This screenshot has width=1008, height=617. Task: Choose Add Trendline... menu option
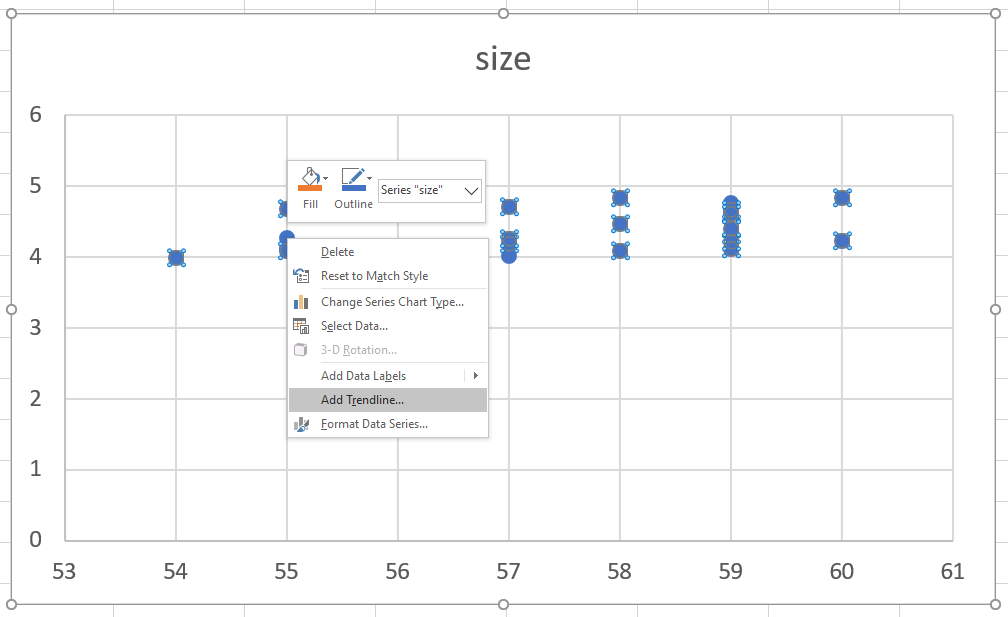point(362,400)
